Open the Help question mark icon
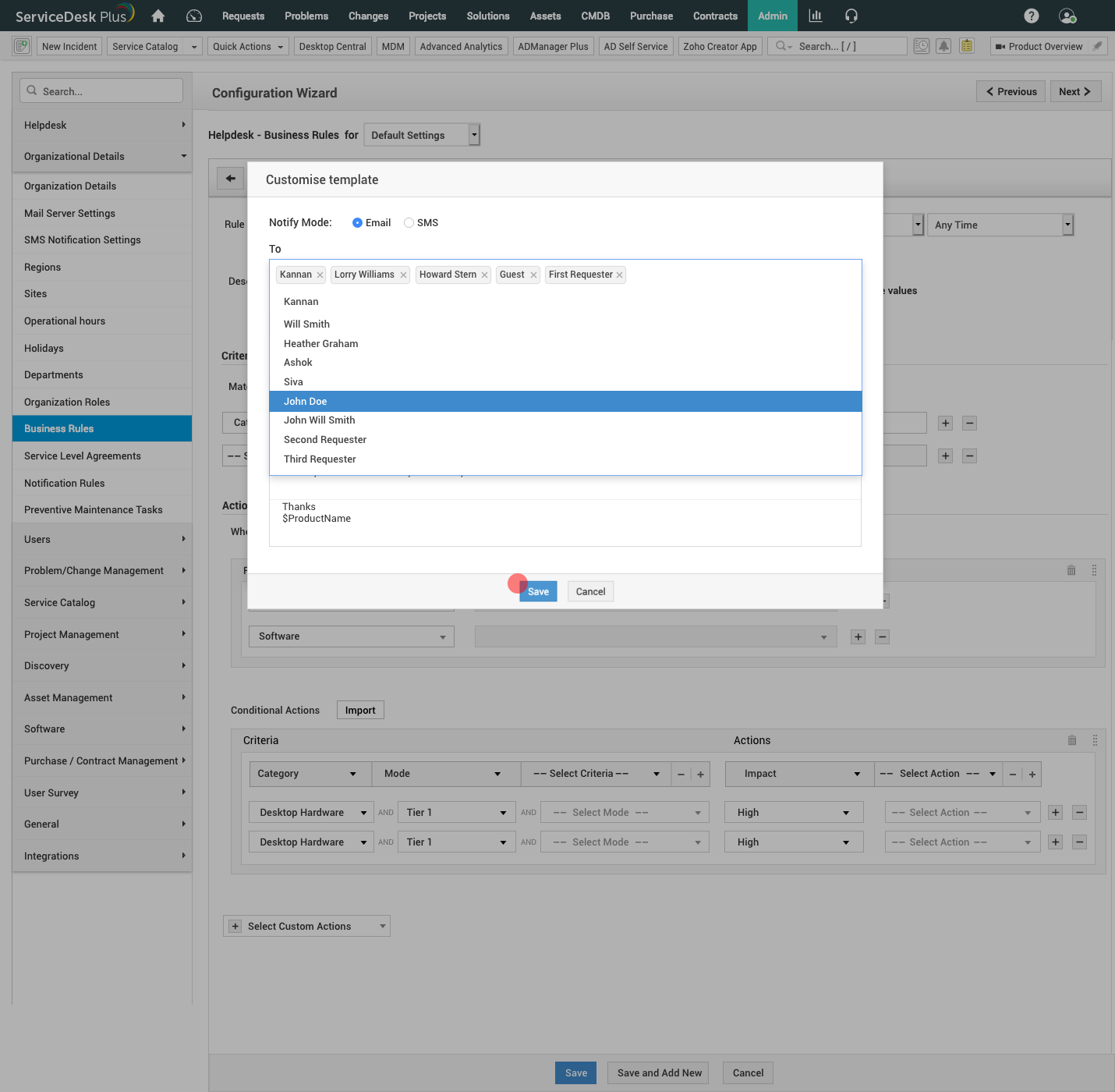This screenshot has height=1092, width=1115. pyautogui.click(x=1031, y=16)
